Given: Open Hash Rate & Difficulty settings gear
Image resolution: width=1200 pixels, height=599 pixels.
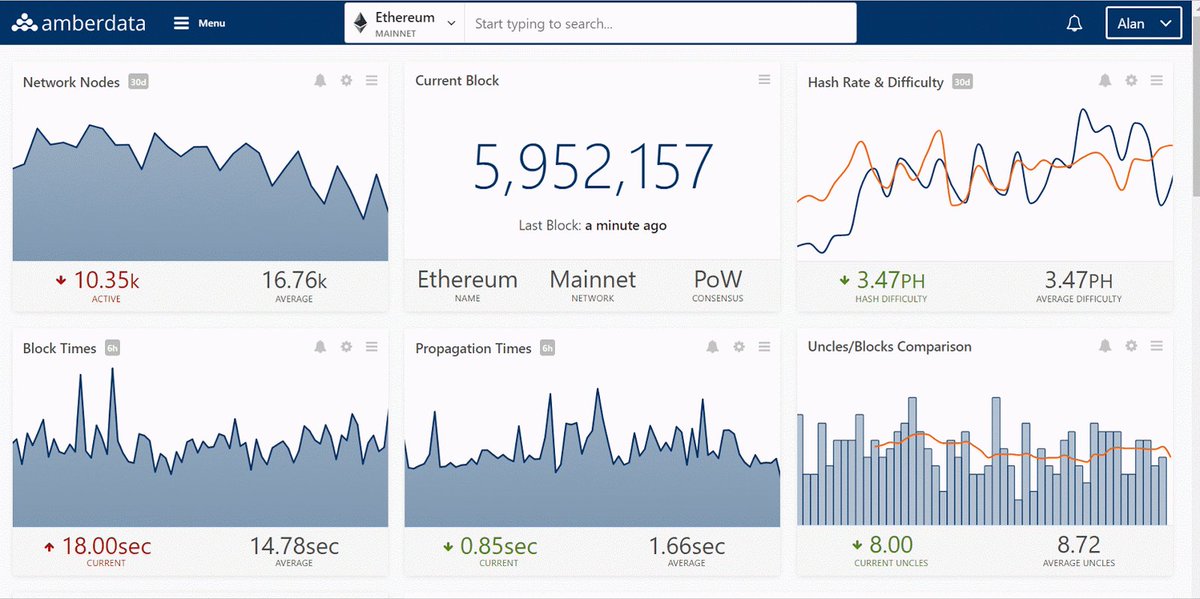Looking at the screenshot, I should coord(1131,81).
